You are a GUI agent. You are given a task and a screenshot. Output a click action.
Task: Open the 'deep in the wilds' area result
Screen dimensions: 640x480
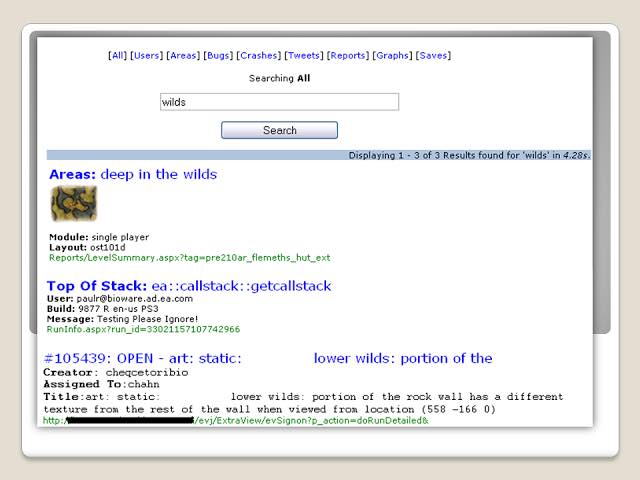click(158, 175)
